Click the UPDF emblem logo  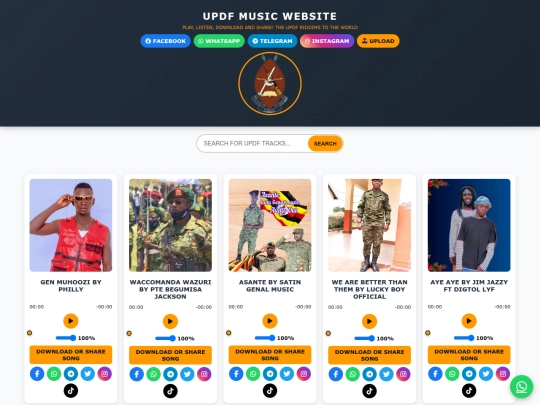[x=270, y=83]
